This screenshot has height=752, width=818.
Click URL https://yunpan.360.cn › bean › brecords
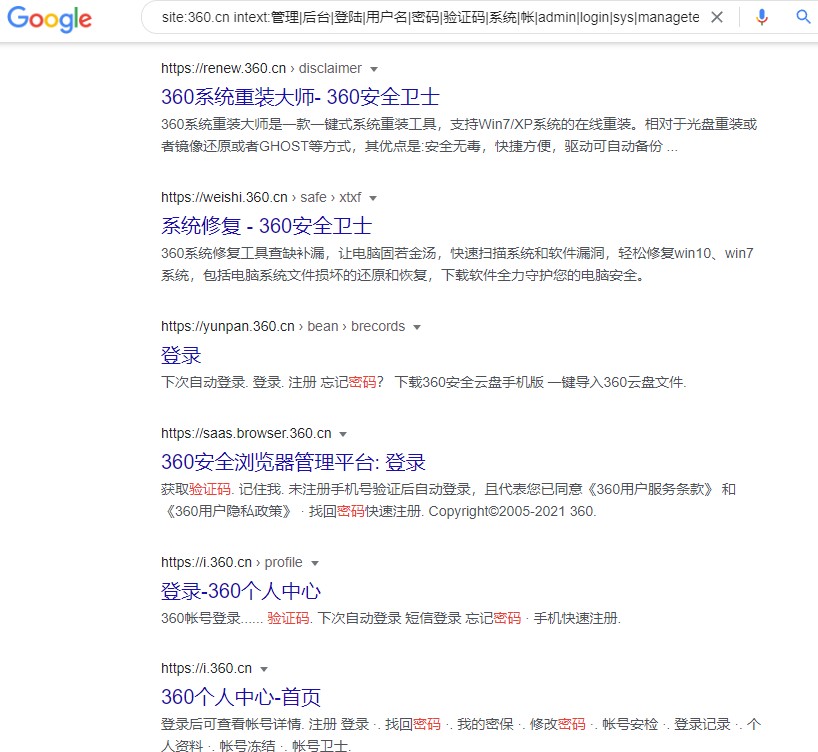click(x=283, y=326)
